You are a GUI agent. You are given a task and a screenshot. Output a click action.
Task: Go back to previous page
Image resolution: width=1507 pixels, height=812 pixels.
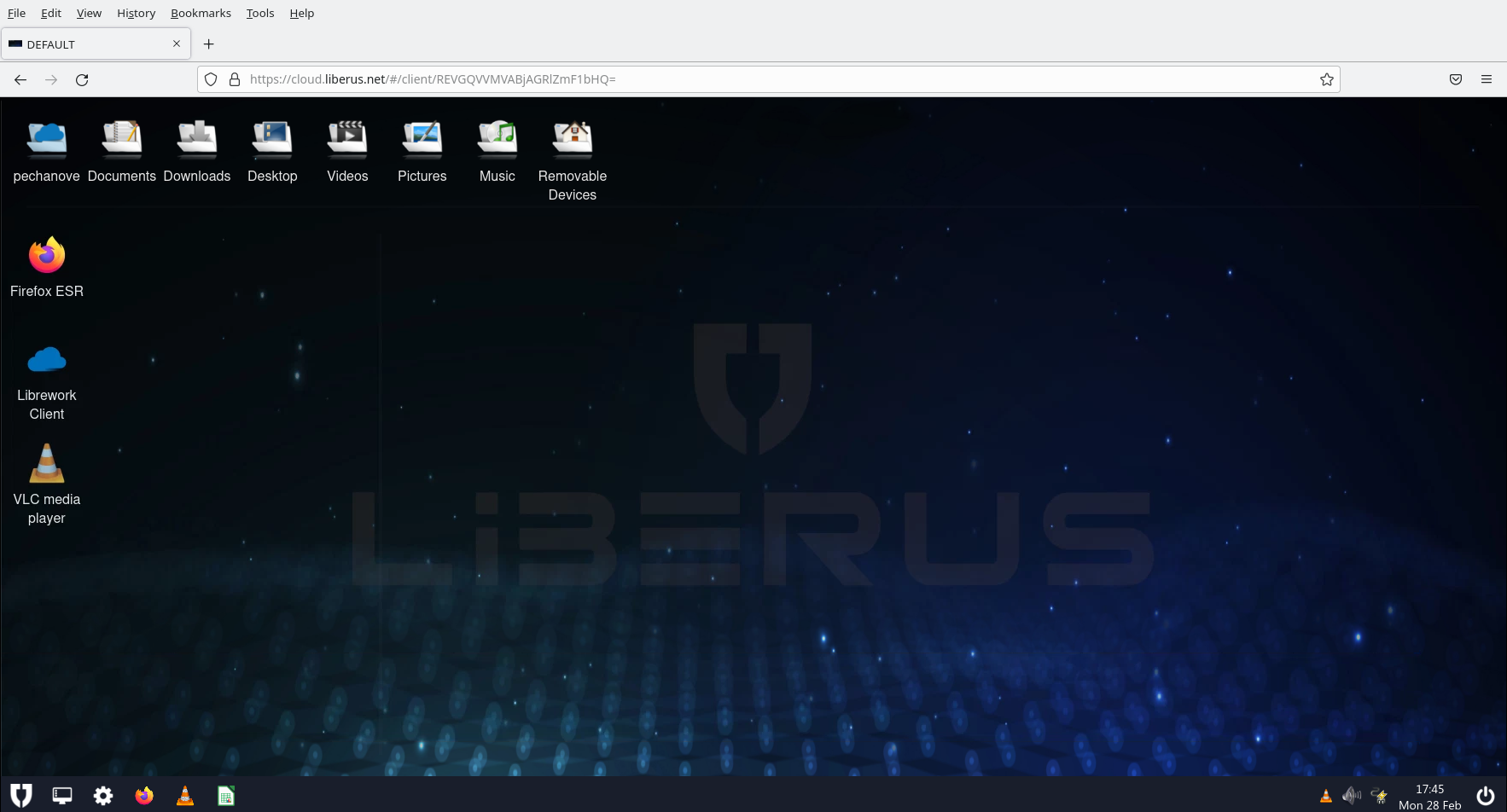[x=20, y=79]
